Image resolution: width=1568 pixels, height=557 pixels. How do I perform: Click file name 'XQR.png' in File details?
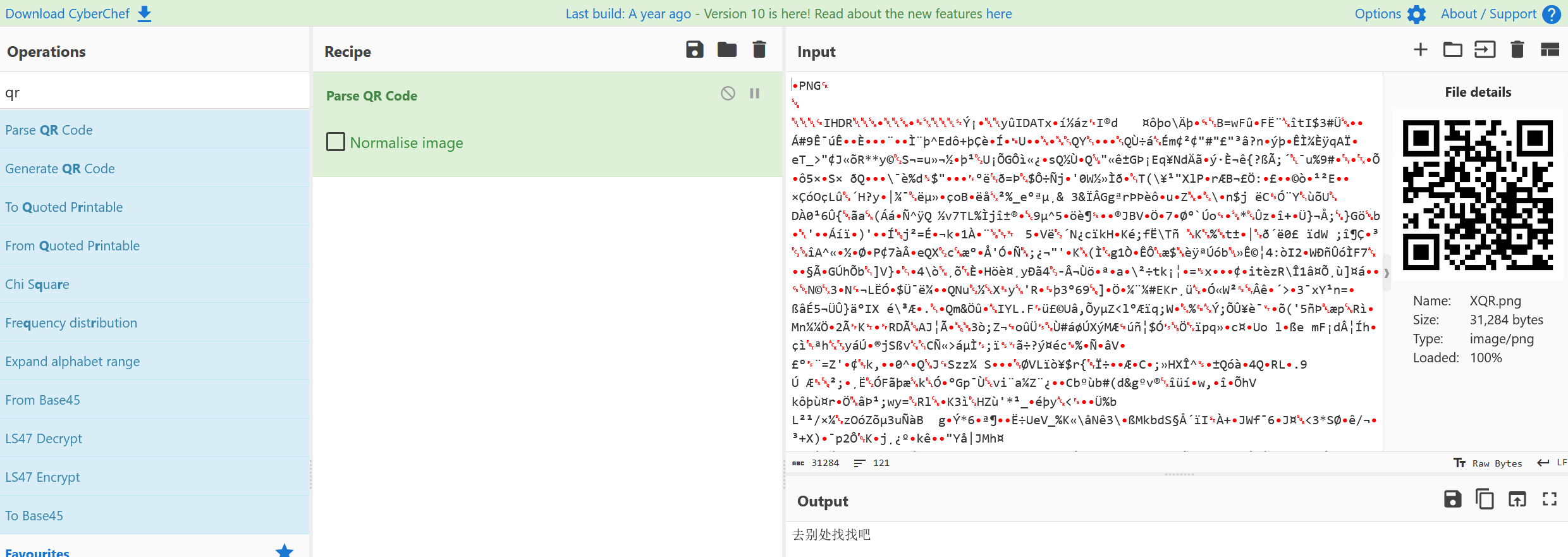(1495, 301)
